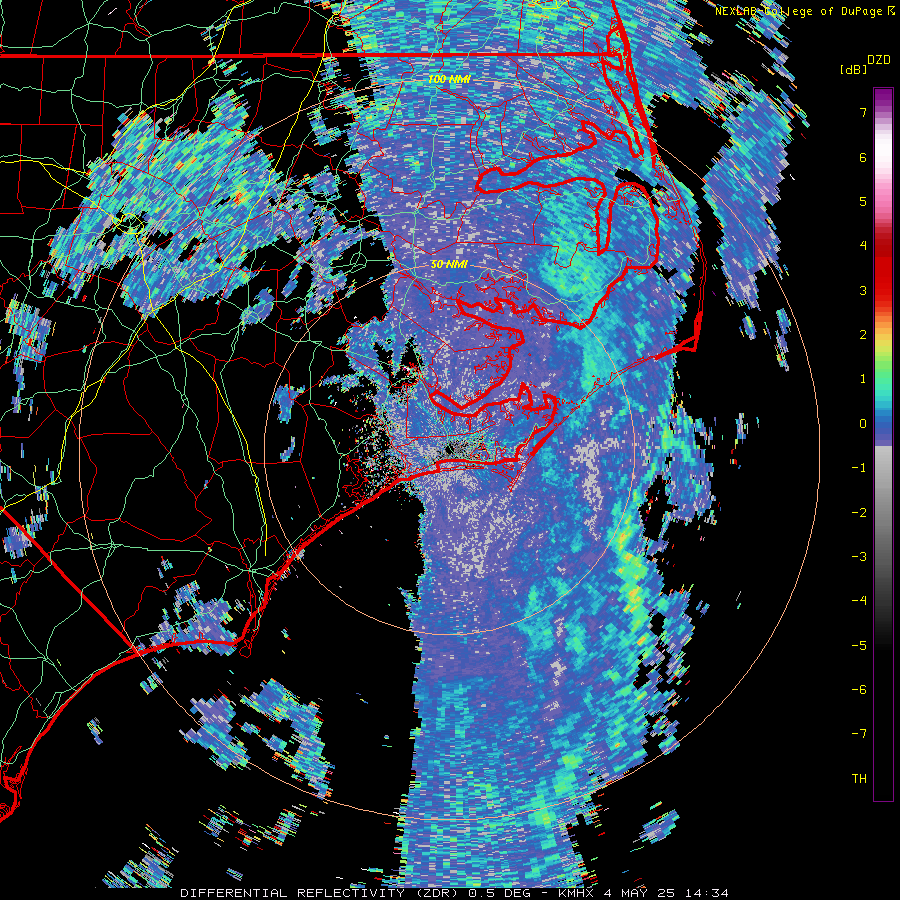Click the '2' value on the color scale

[863, 335]
